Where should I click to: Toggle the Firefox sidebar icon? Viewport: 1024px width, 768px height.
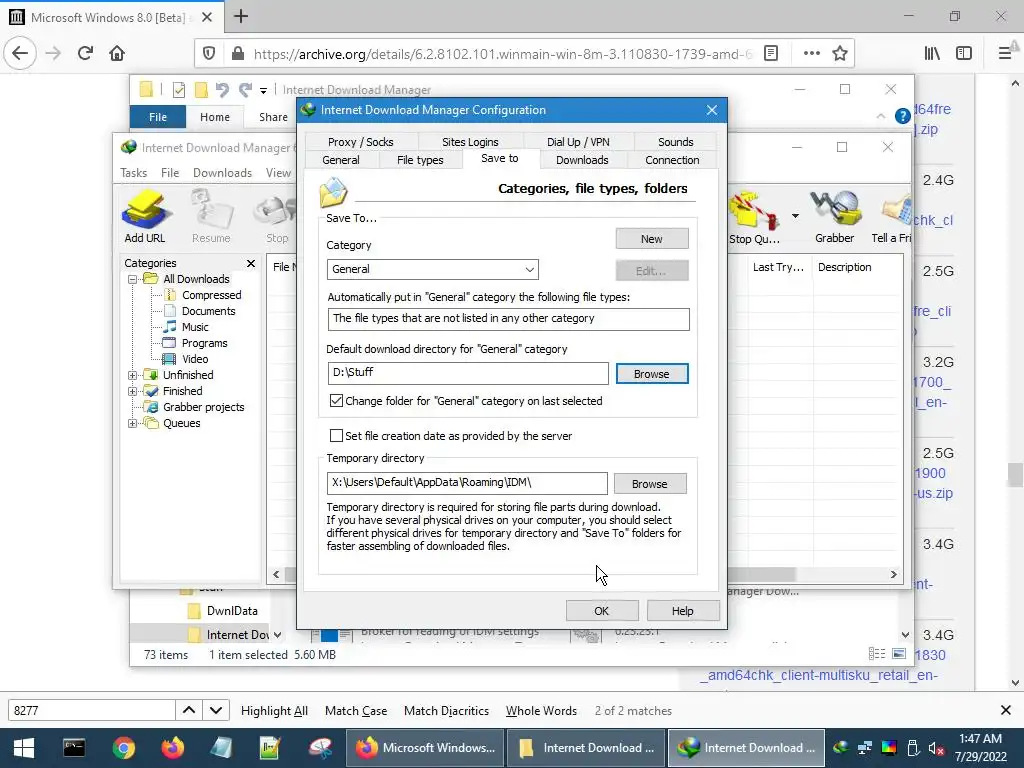(964, 54)
